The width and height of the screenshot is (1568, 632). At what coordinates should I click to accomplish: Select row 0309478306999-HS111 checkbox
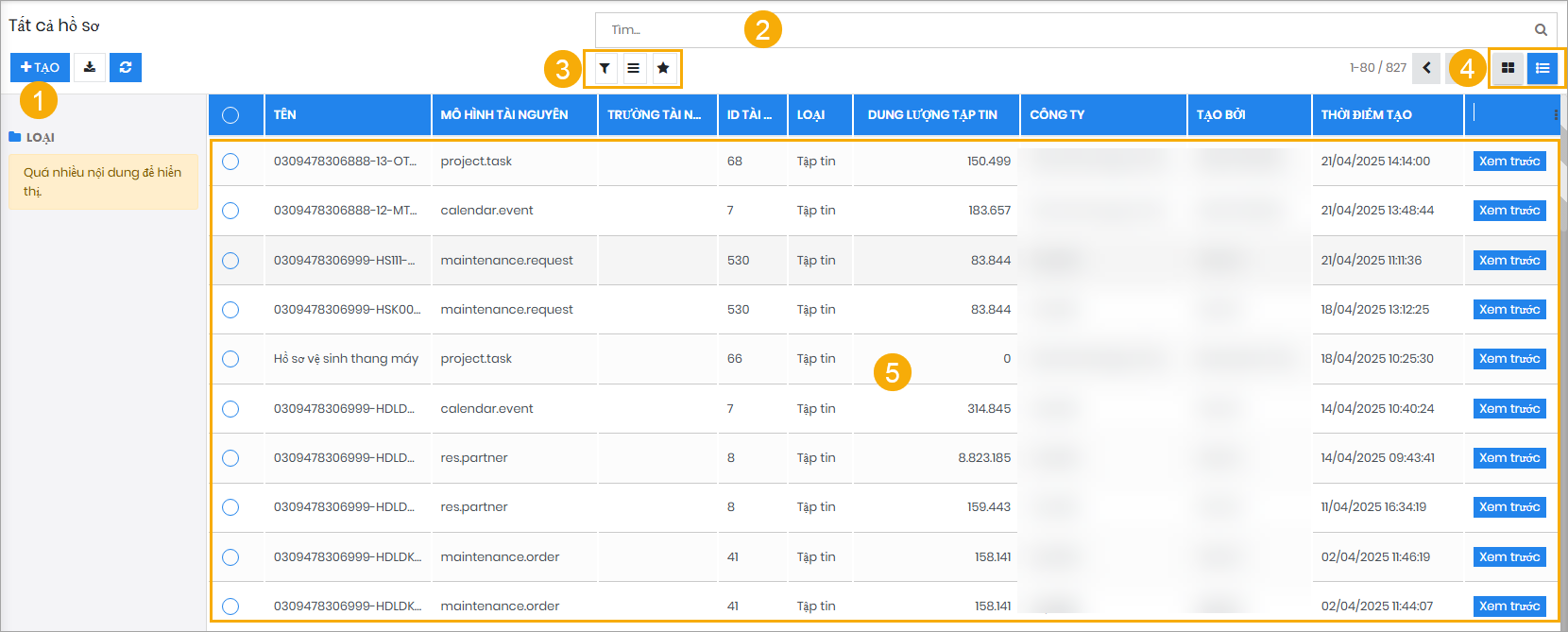point(230,261)
